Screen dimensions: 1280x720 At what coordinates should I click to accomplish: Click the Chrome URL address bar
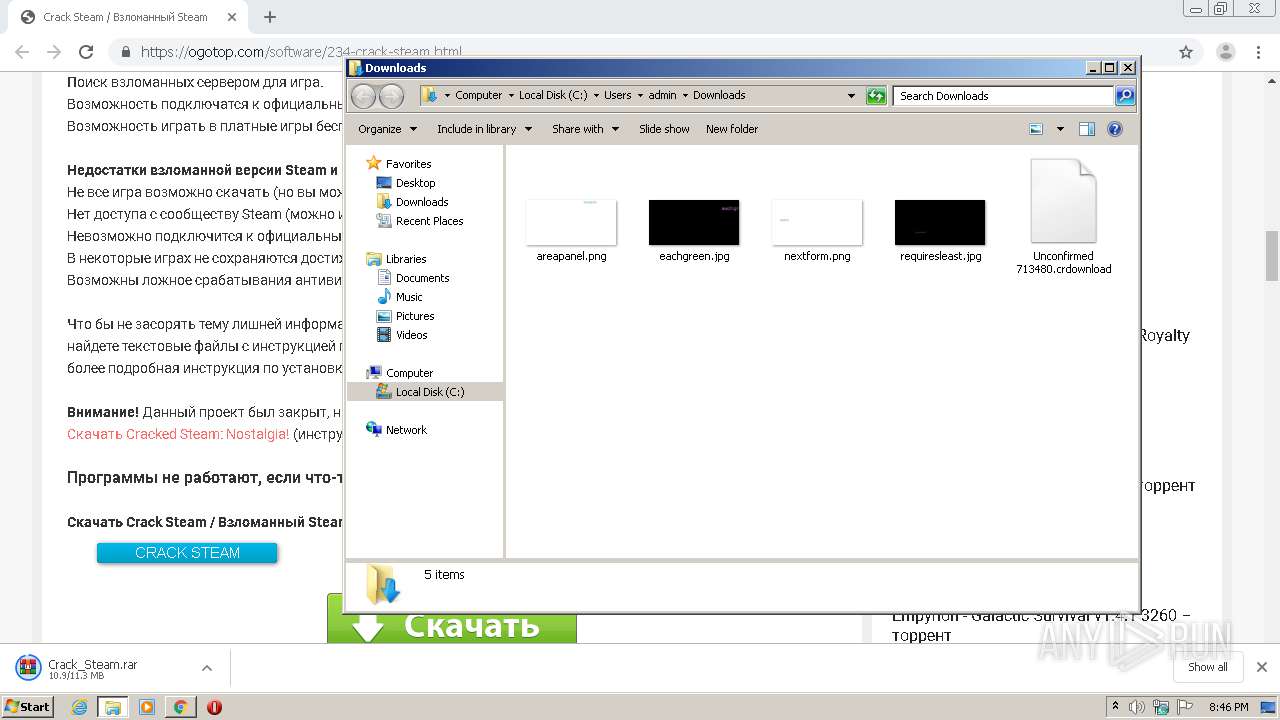[640, 52]
